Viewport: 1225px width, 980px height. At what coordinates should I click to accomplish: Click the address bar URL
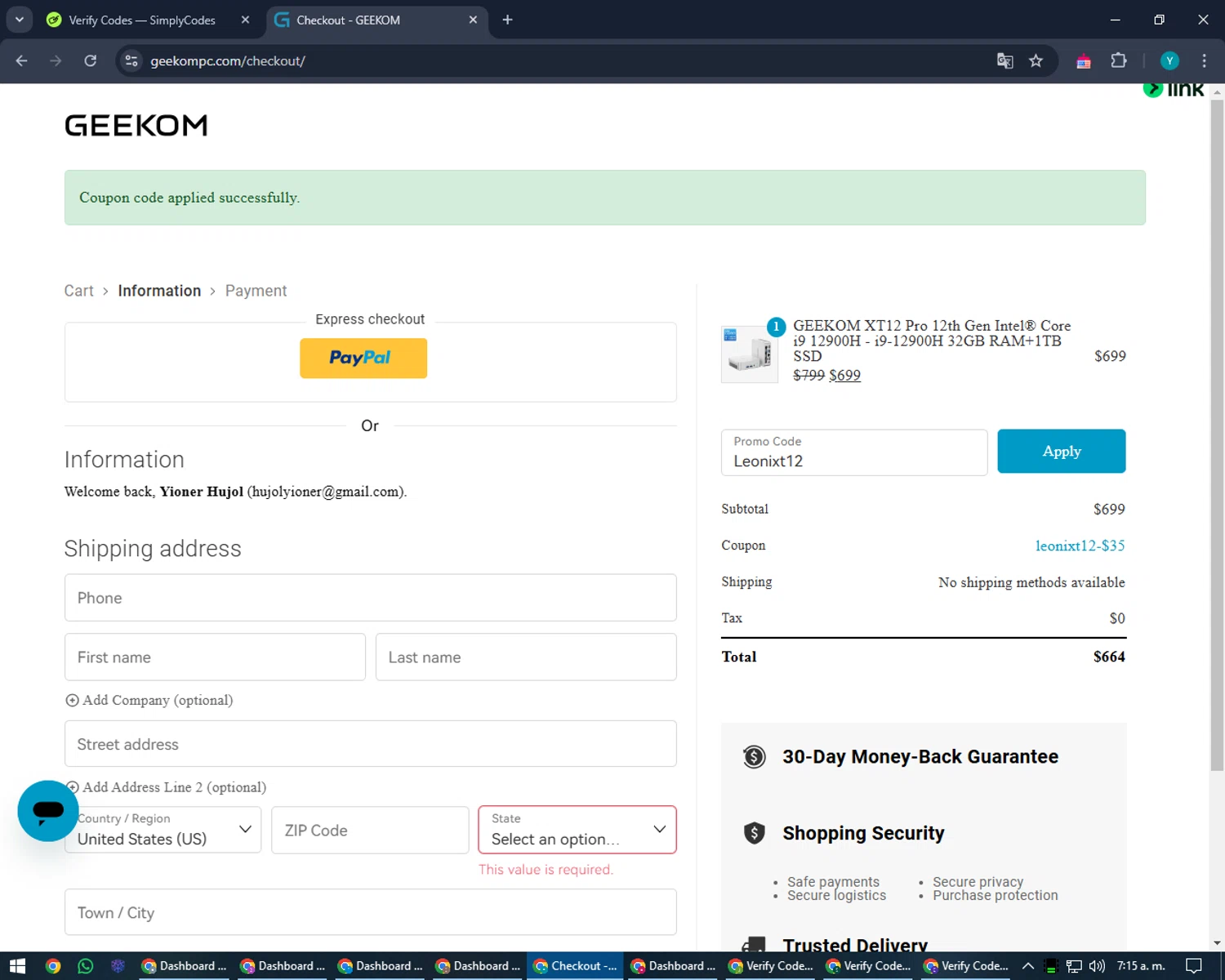click(x=228, y=60)
